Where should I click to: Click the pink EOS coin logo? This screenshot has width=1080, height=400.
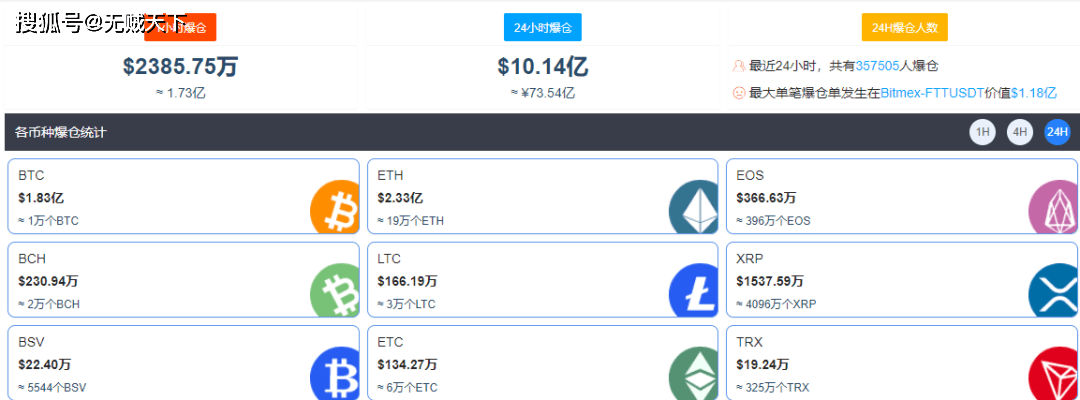tap(1053, 208)
